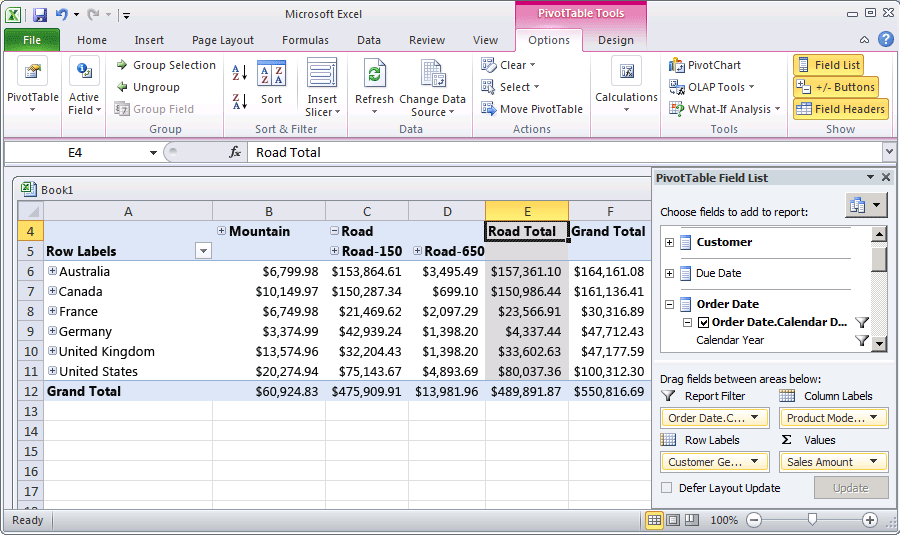Open the Design ribbon tab
This screenshot has width=900, height=536.
(615, 40)
